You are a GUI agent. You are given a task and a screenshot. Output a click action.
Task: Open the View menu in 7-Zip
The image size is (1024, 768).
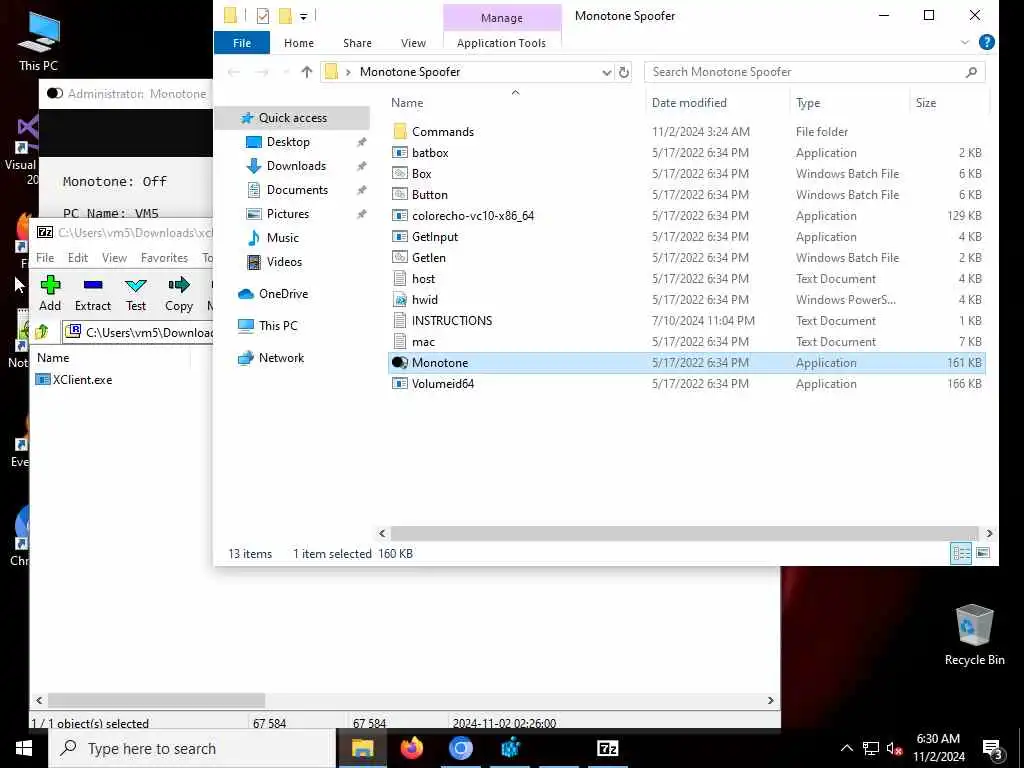click(x=114, y=257)
